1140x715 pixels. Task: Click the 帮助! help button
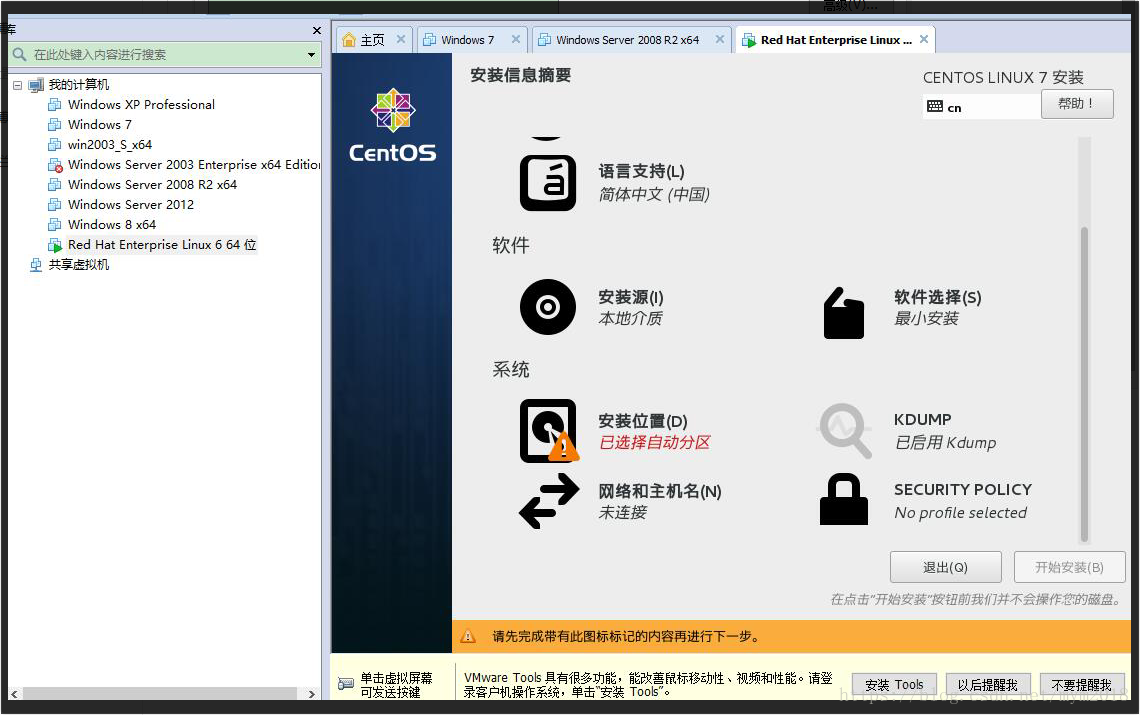pyautogui.click(x=1077, y=104)
